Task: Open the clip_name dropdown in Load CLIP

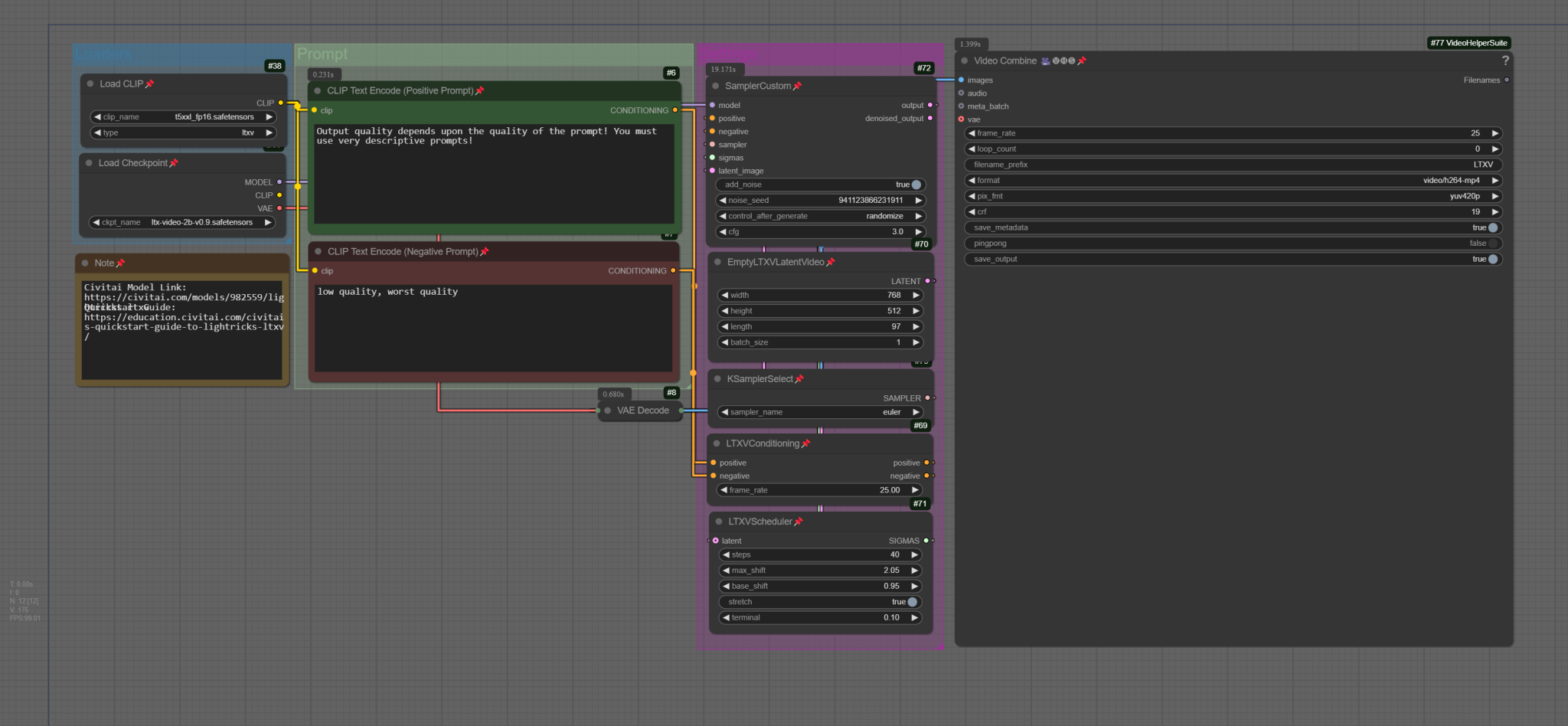Action: pos(182,117)
